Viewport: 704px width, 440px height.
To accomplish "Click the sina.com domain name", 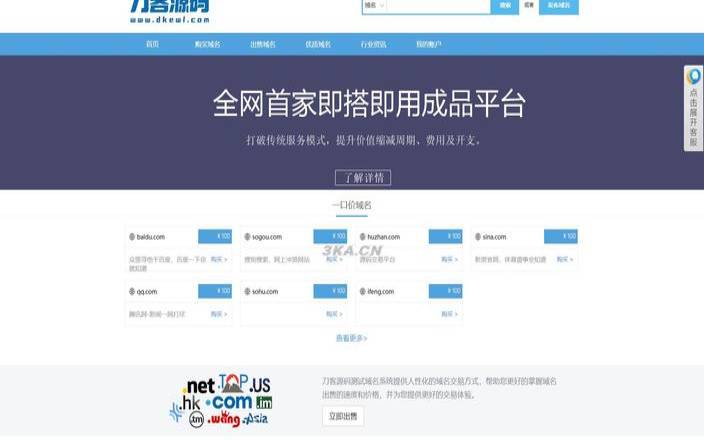I will pos(494,237).
